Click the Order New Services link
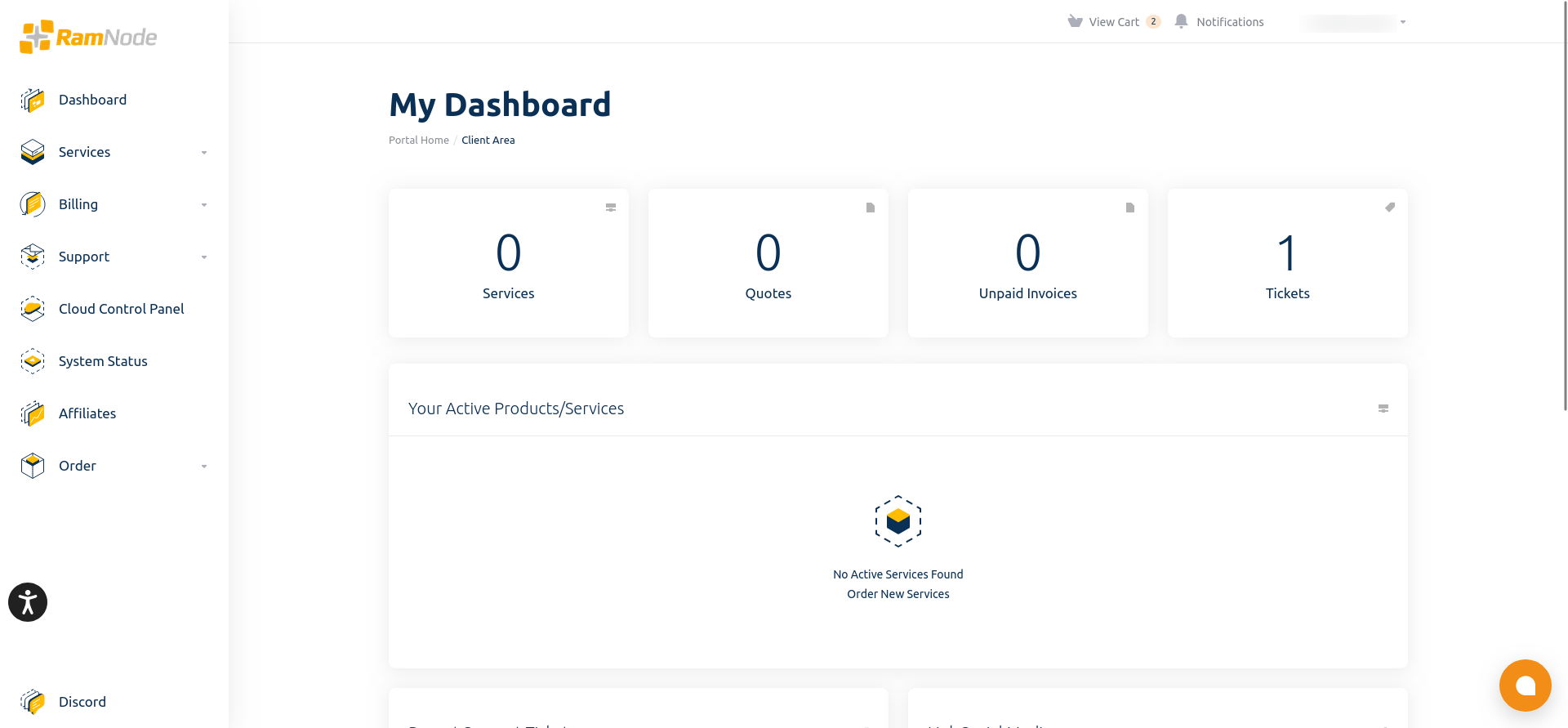 tap(898, 594)
